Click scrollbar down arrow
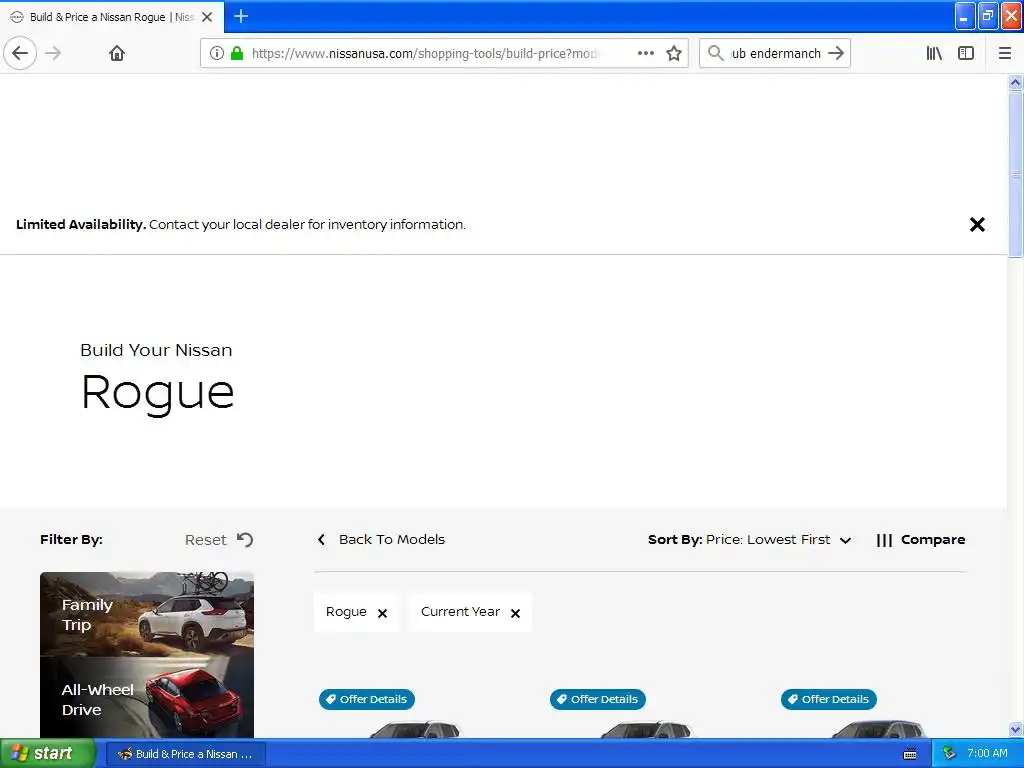 click(x=1015, y=729)
